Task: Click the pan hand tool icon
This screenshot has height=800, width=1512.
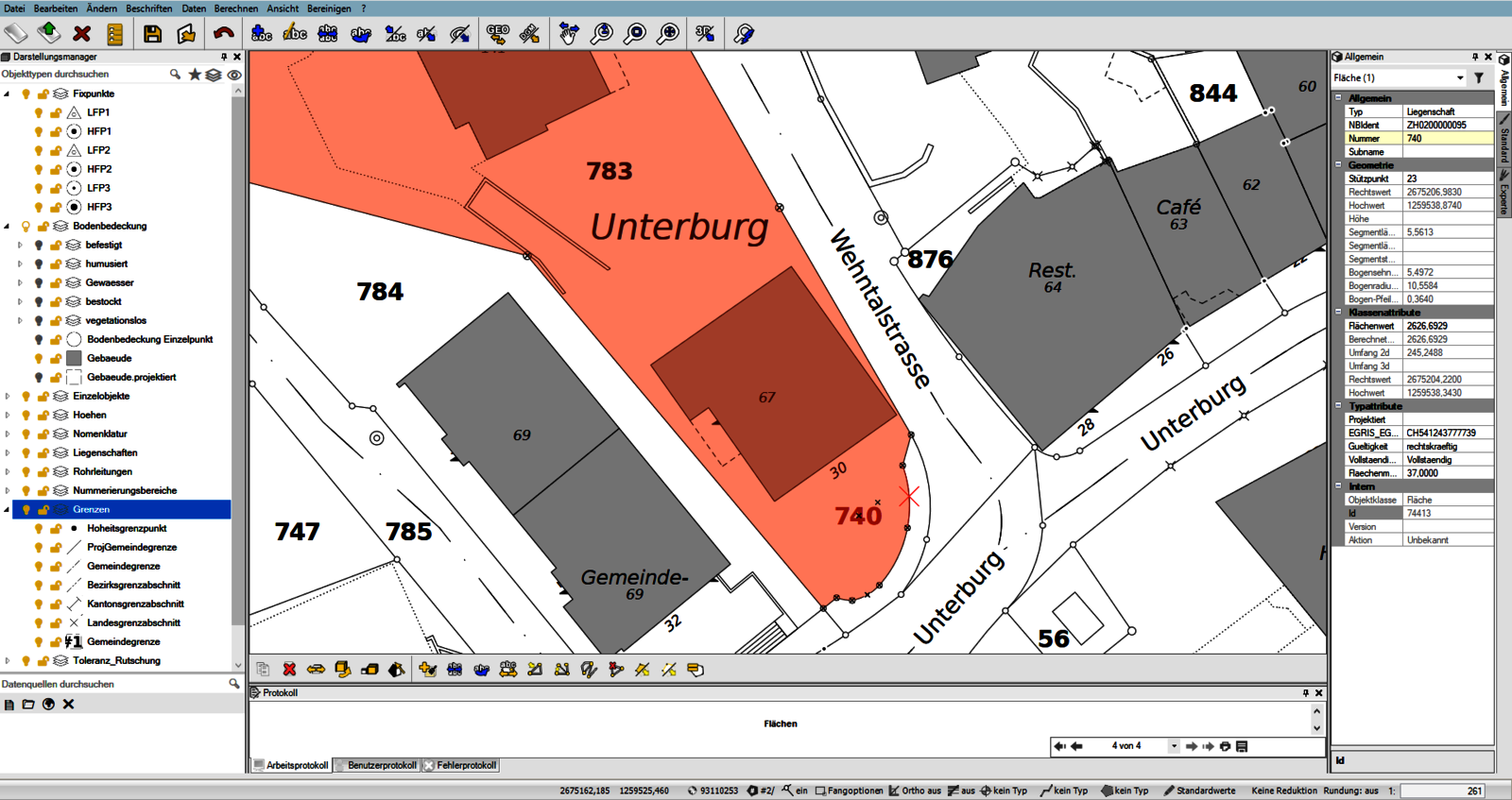Action: click(568, 34)
